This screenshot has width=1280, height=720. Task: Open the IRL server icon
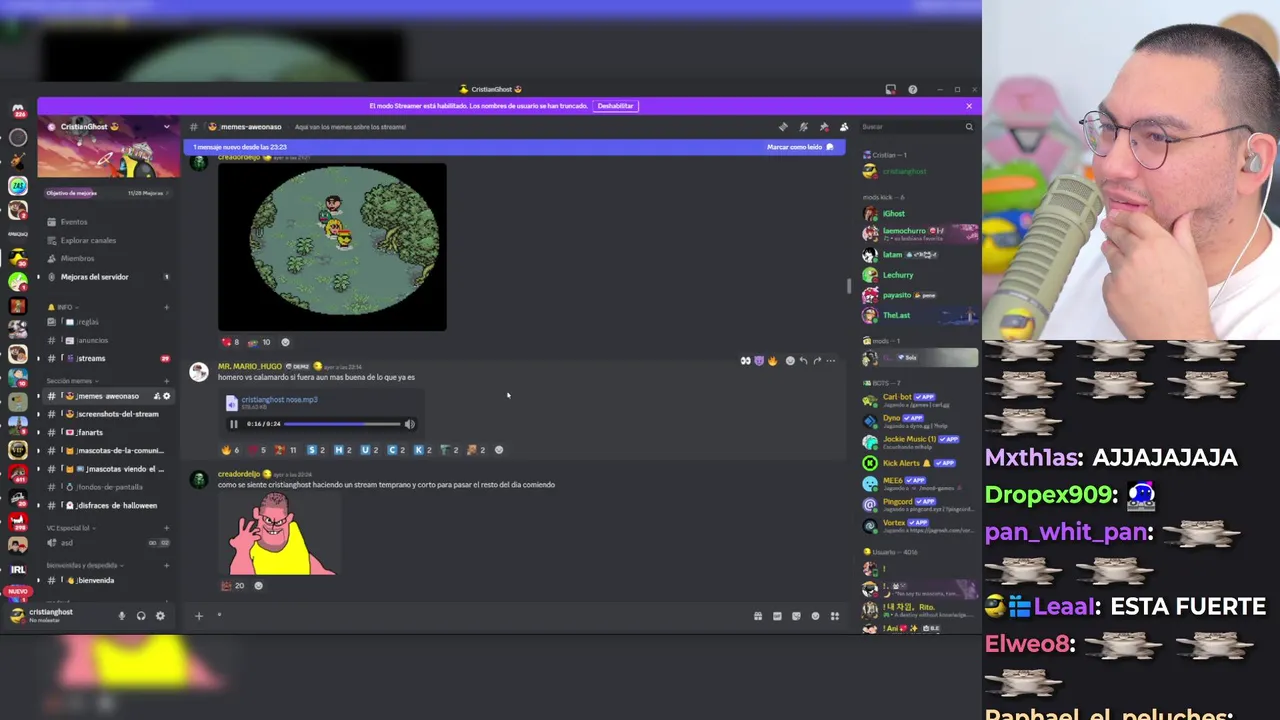pyautogui.click(x=18, y=569)
